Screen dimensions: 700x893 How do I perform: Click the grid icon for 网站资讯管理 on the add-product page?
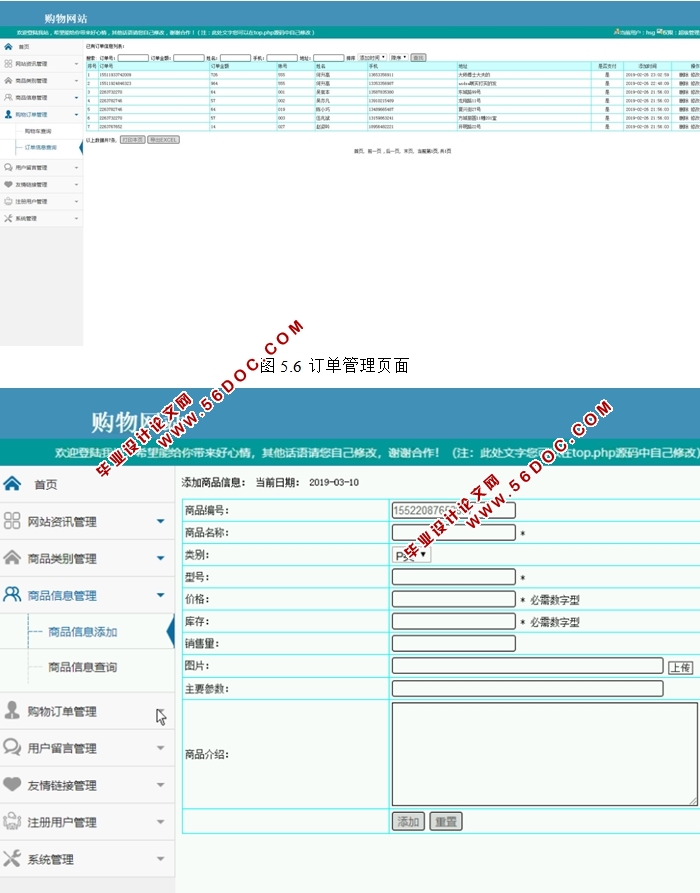[x=12, y=521]
